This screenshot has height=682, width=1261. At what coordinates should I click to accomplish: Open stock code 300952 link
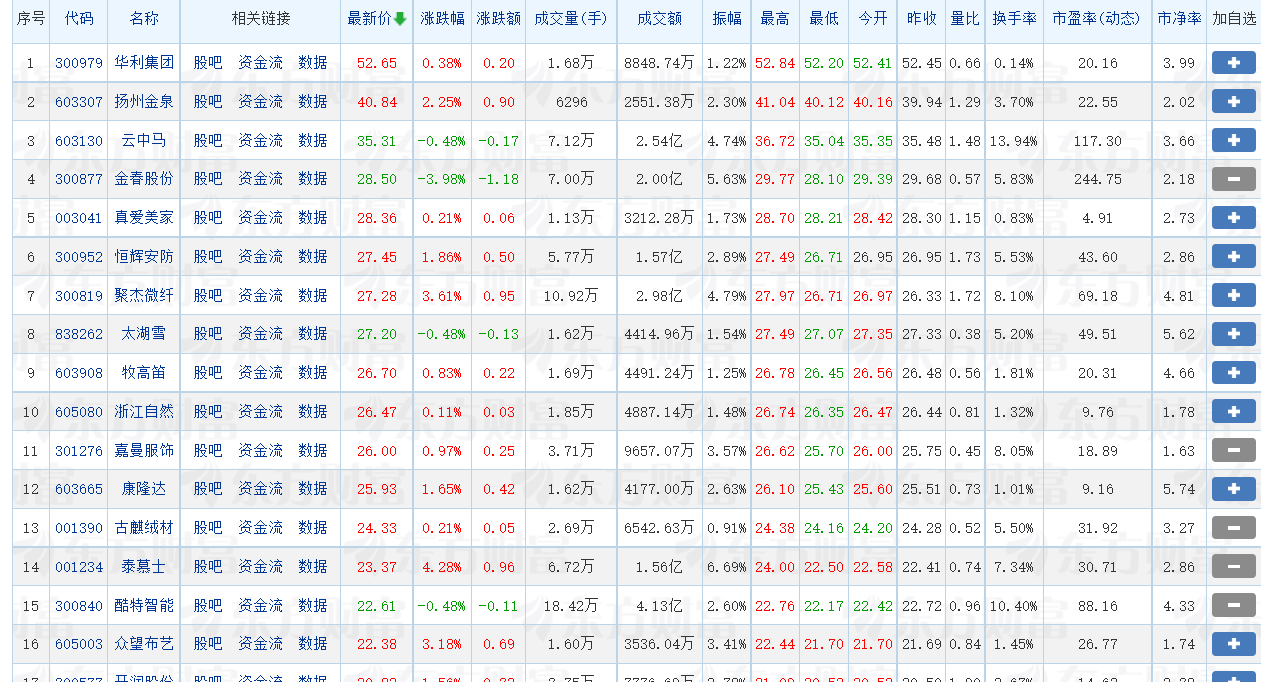tap(79, 257)
